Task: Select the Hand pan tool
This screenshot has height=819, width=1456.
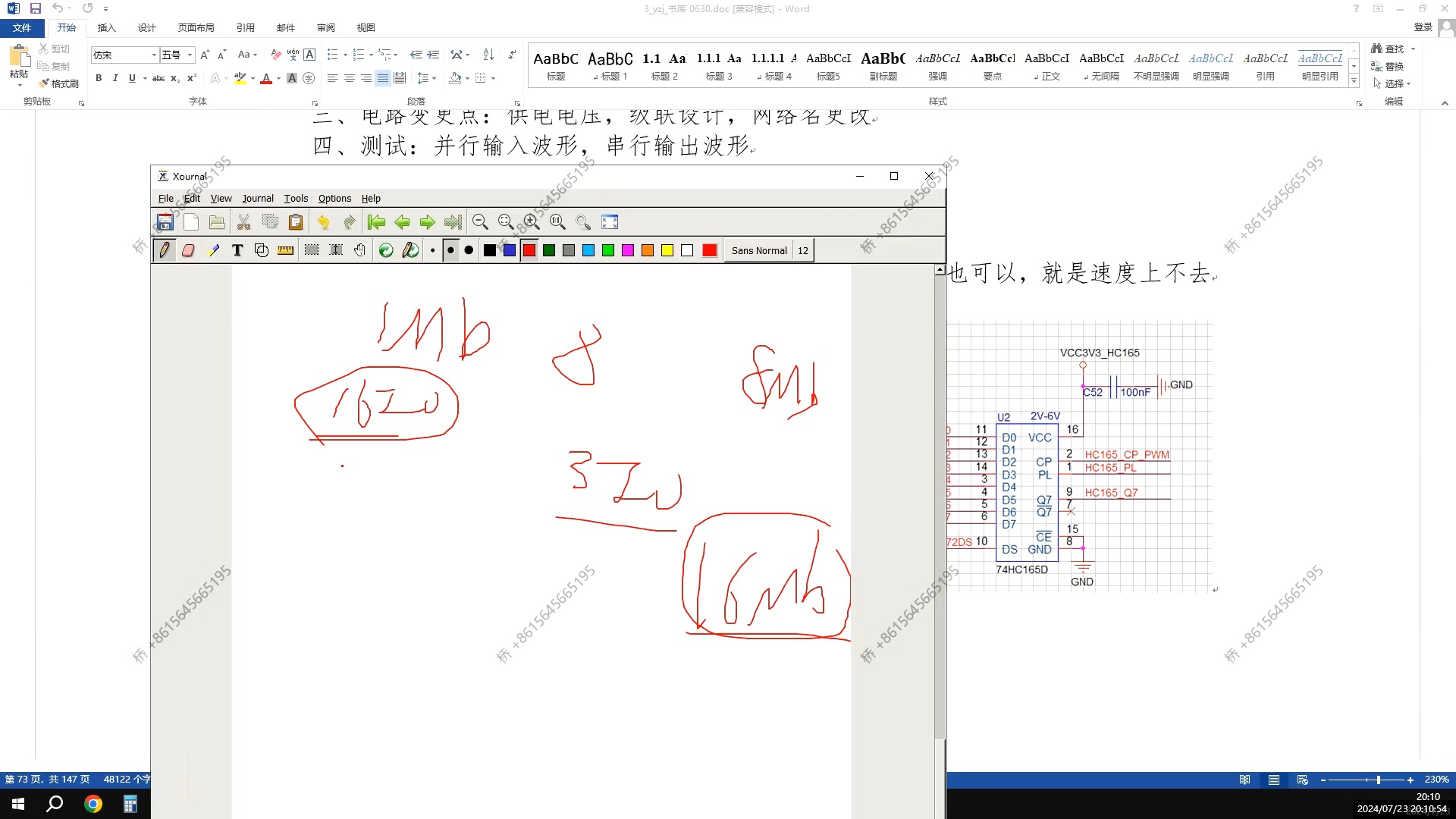Action: click(x=360, y=250)
